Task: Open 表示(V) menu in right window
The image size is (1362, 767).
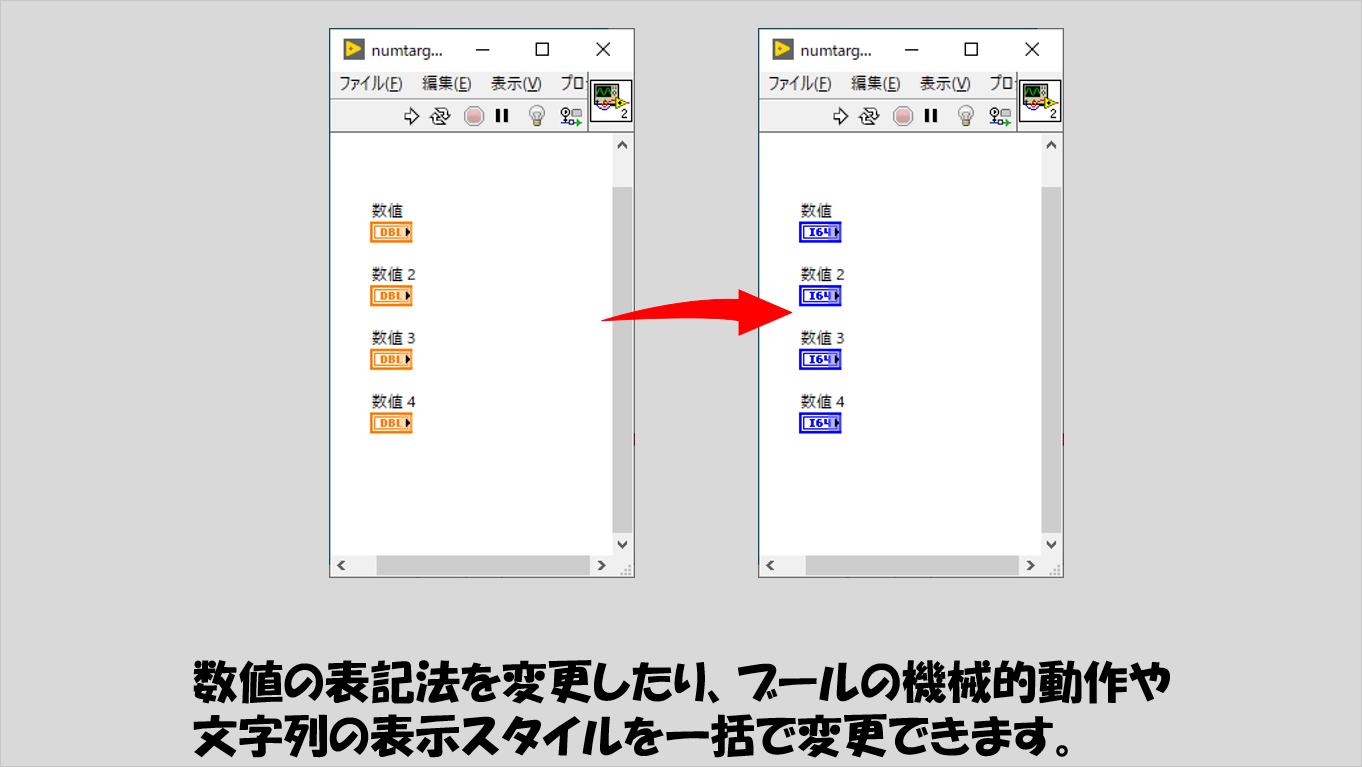Action: click(x=945, y=84)
